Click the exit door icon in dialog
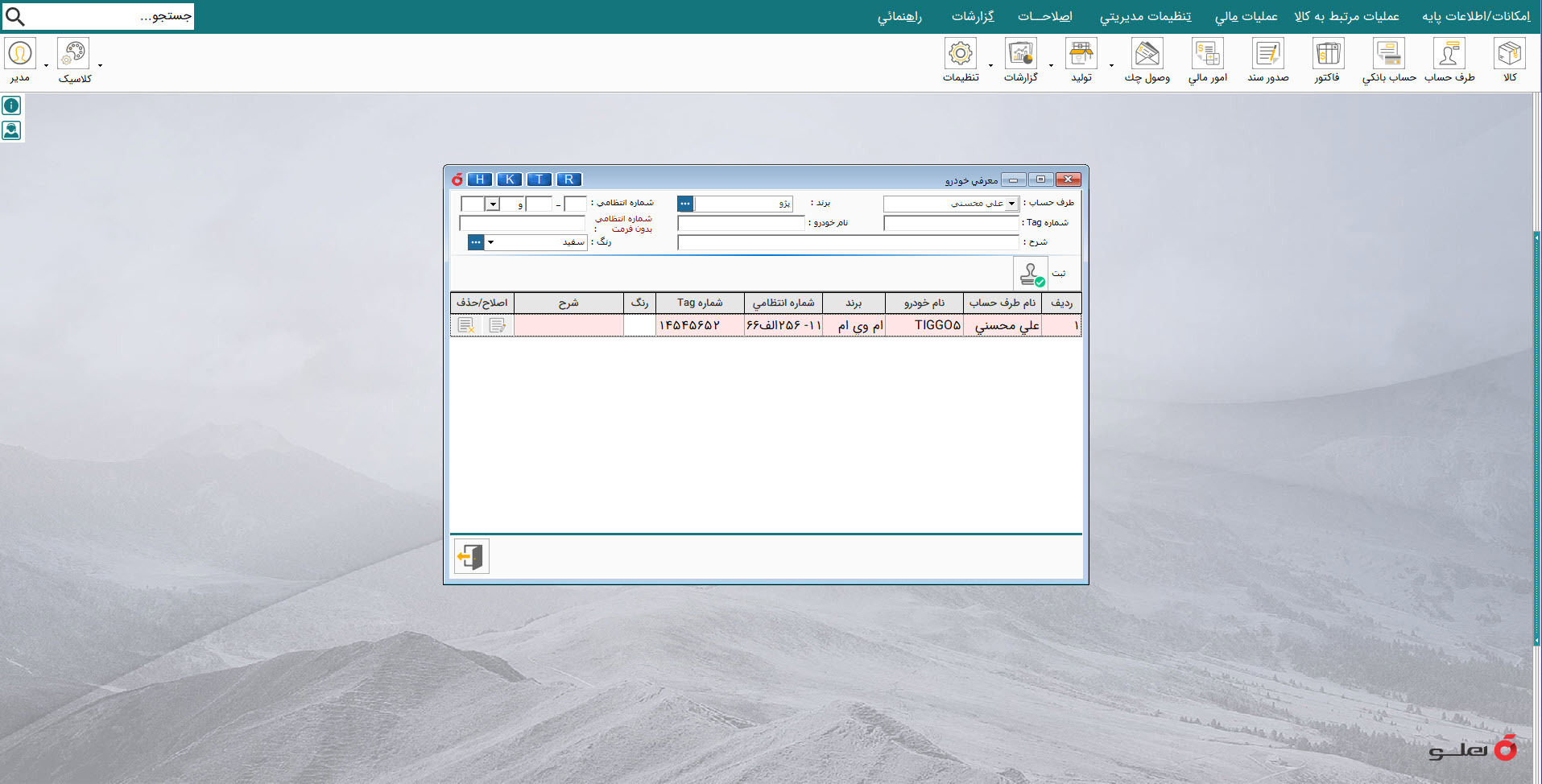Viewport: 1542px width, 784px height. (x=472, y=556)
